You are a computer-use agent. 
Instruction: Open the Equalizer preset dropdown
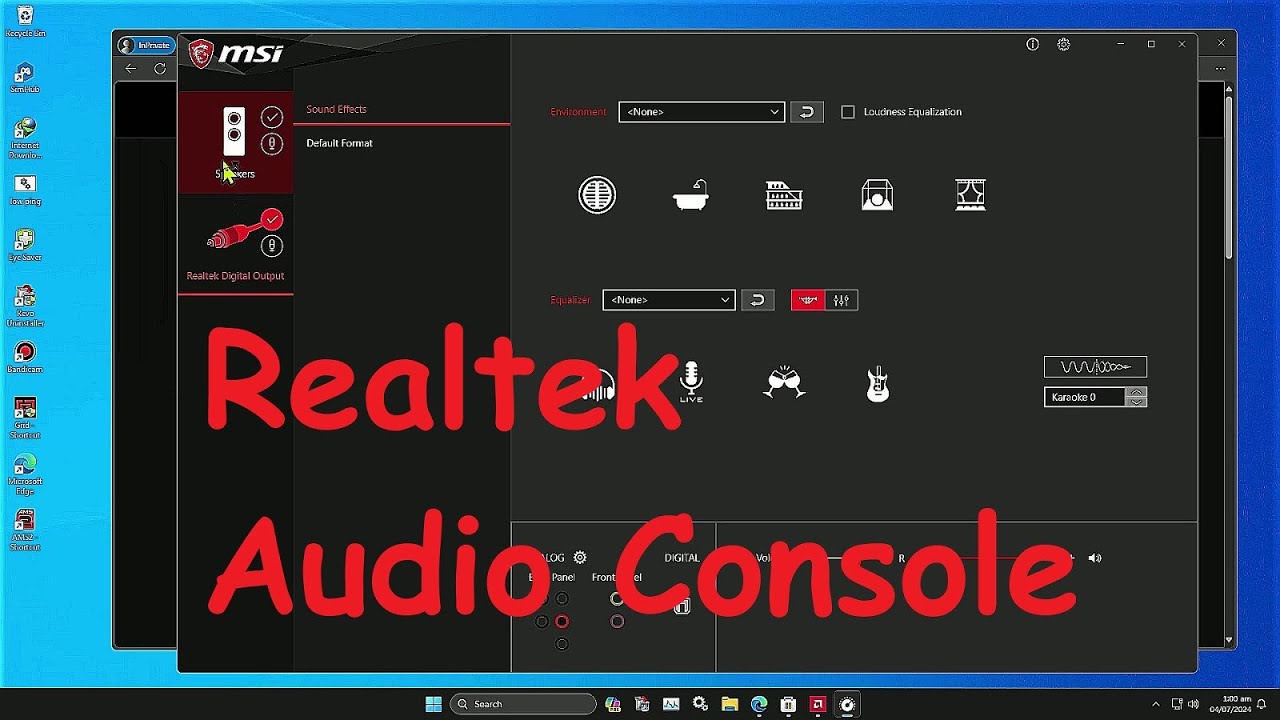668,299
